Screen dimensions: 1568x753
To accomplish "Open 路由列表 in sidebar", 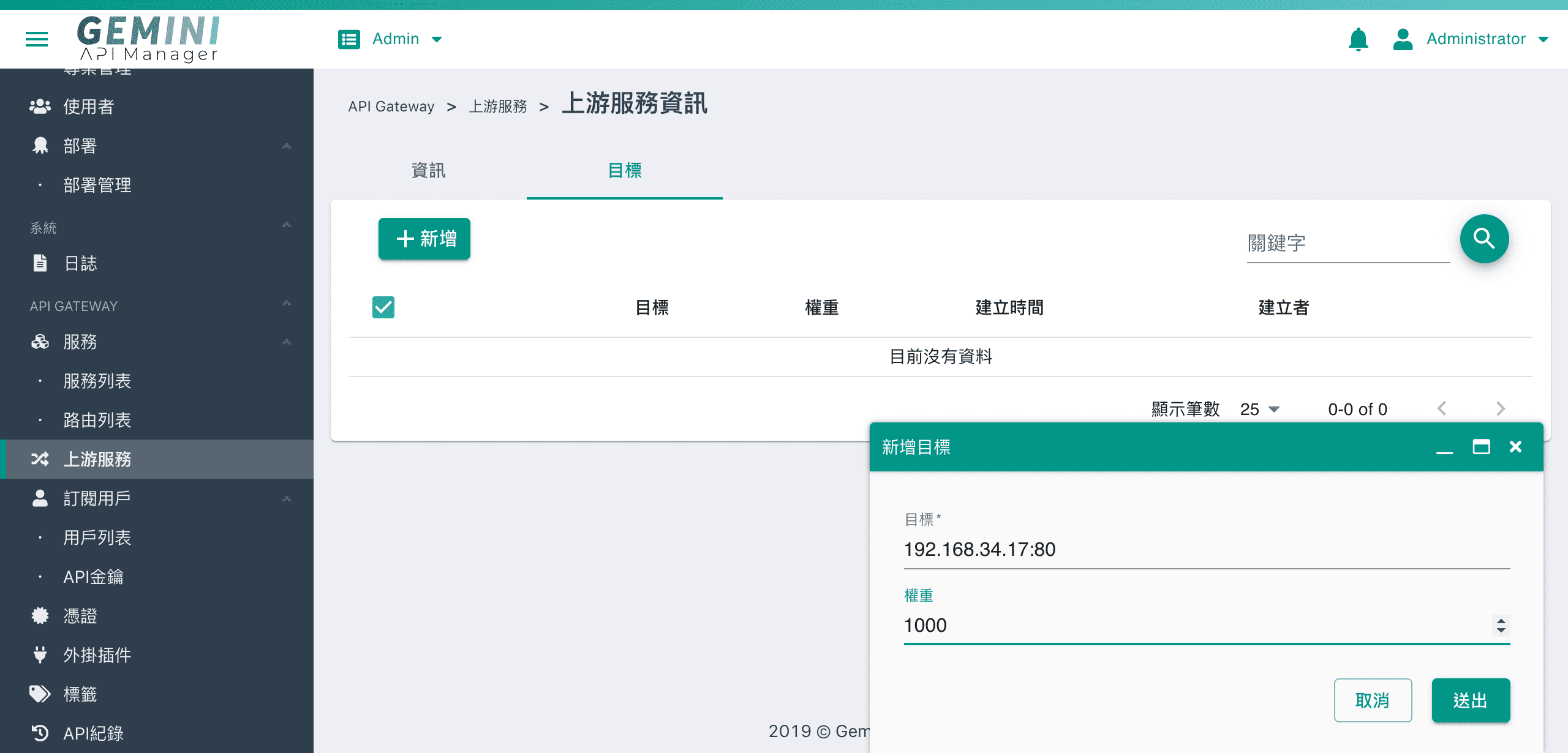I will pos(97,420).
